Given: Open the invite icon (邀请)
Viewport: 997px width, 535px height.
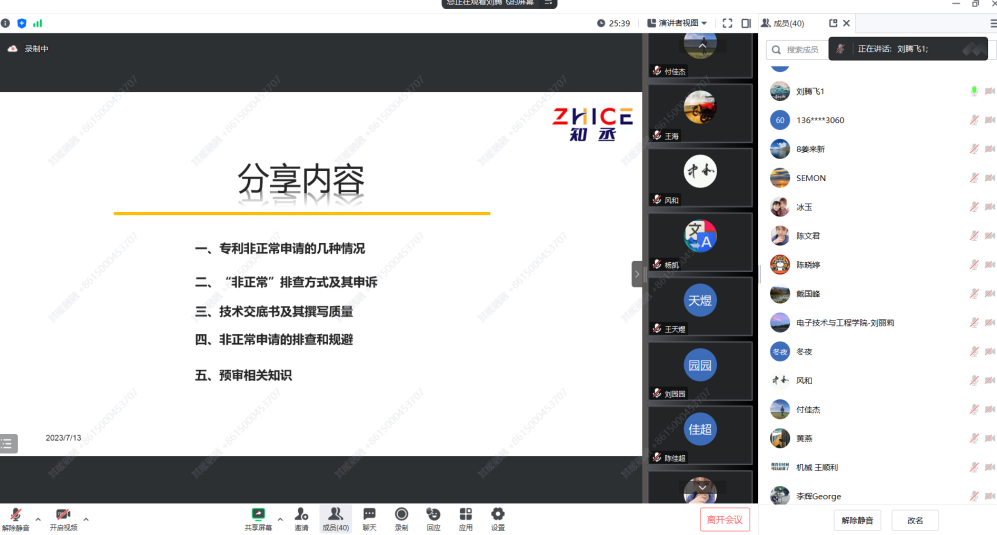Looking at the screenshot, I should pos(301,515).
